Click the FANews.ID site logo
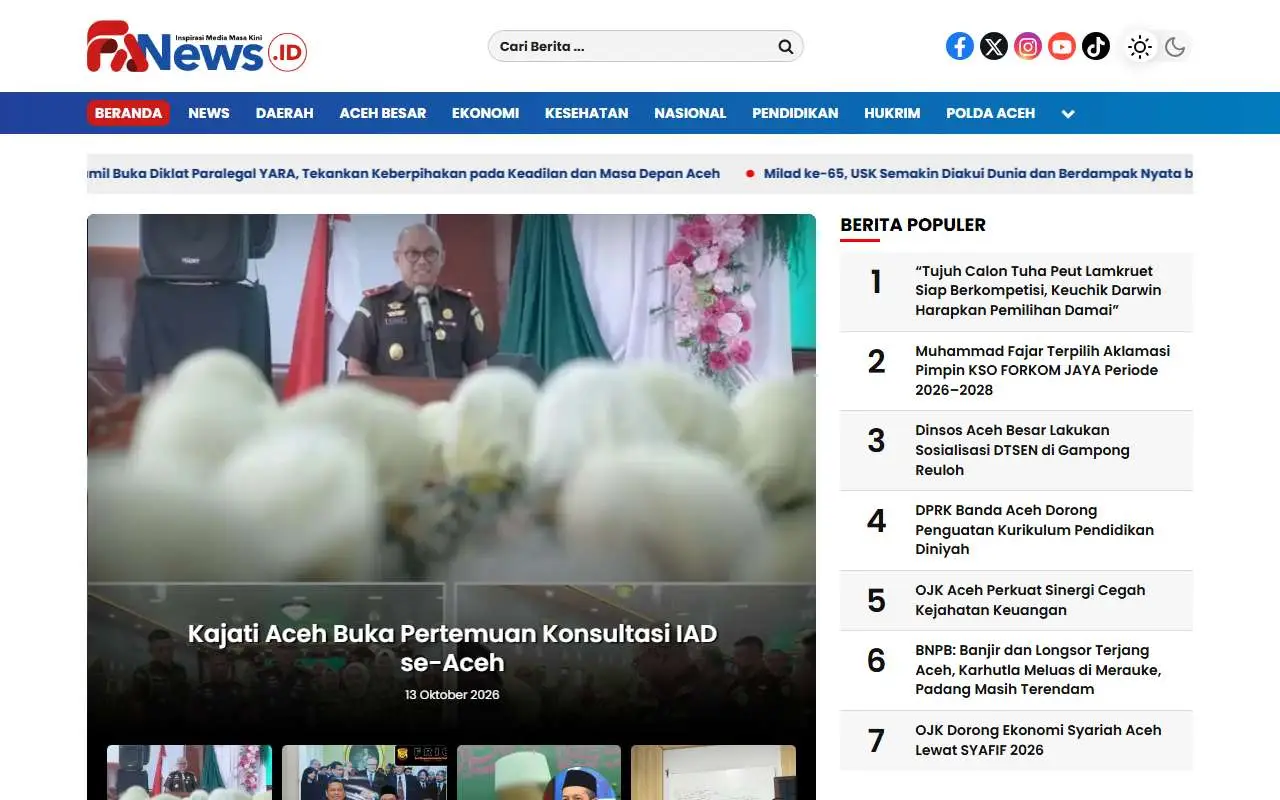Screen dimensions: 1280x800 pyautogui.click(x=197, y=46)
